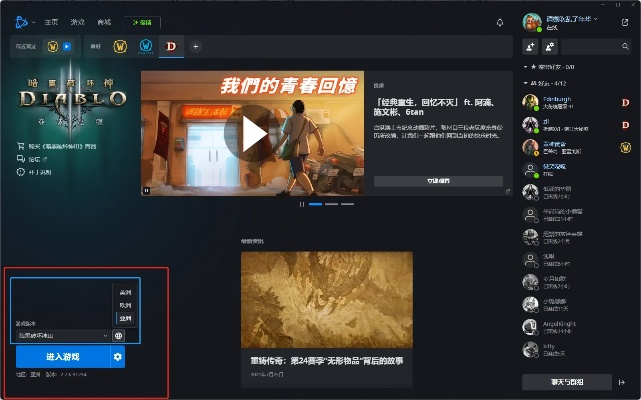Go to the 商城 shop tab
The height and width of the screenshot is (400, 641).
click(x=104, y=22)
